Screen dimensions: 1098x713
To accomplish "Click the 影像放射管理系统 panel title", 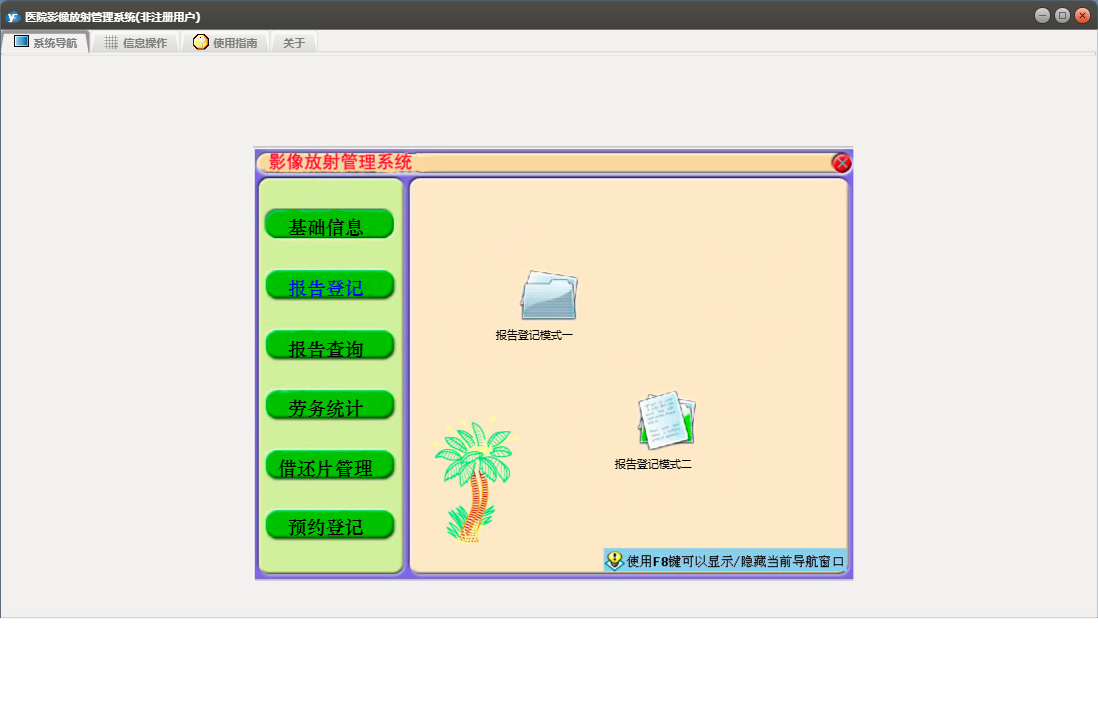I will coord(340,162).
